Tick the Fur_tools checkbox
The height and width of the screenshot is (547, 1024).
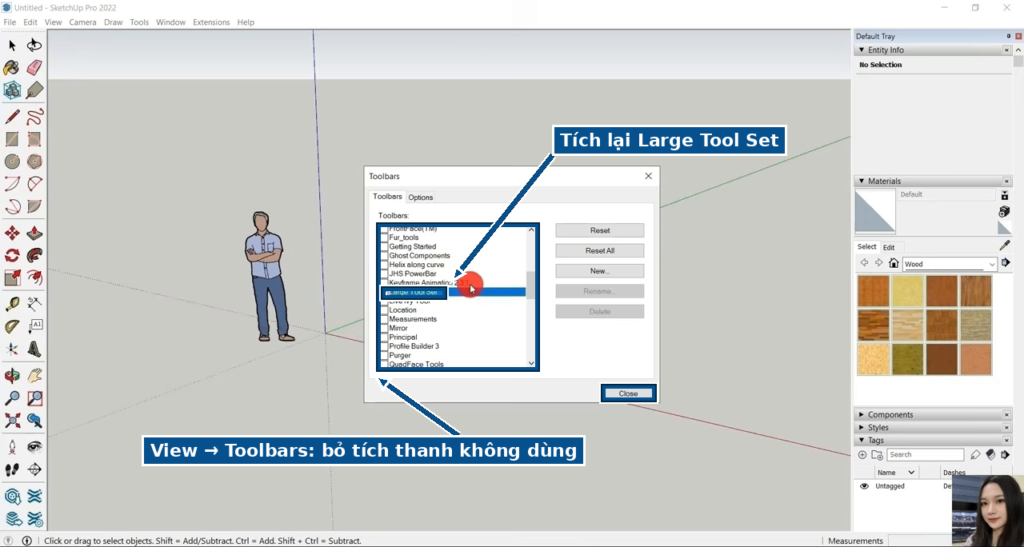(x=384, y=238)
